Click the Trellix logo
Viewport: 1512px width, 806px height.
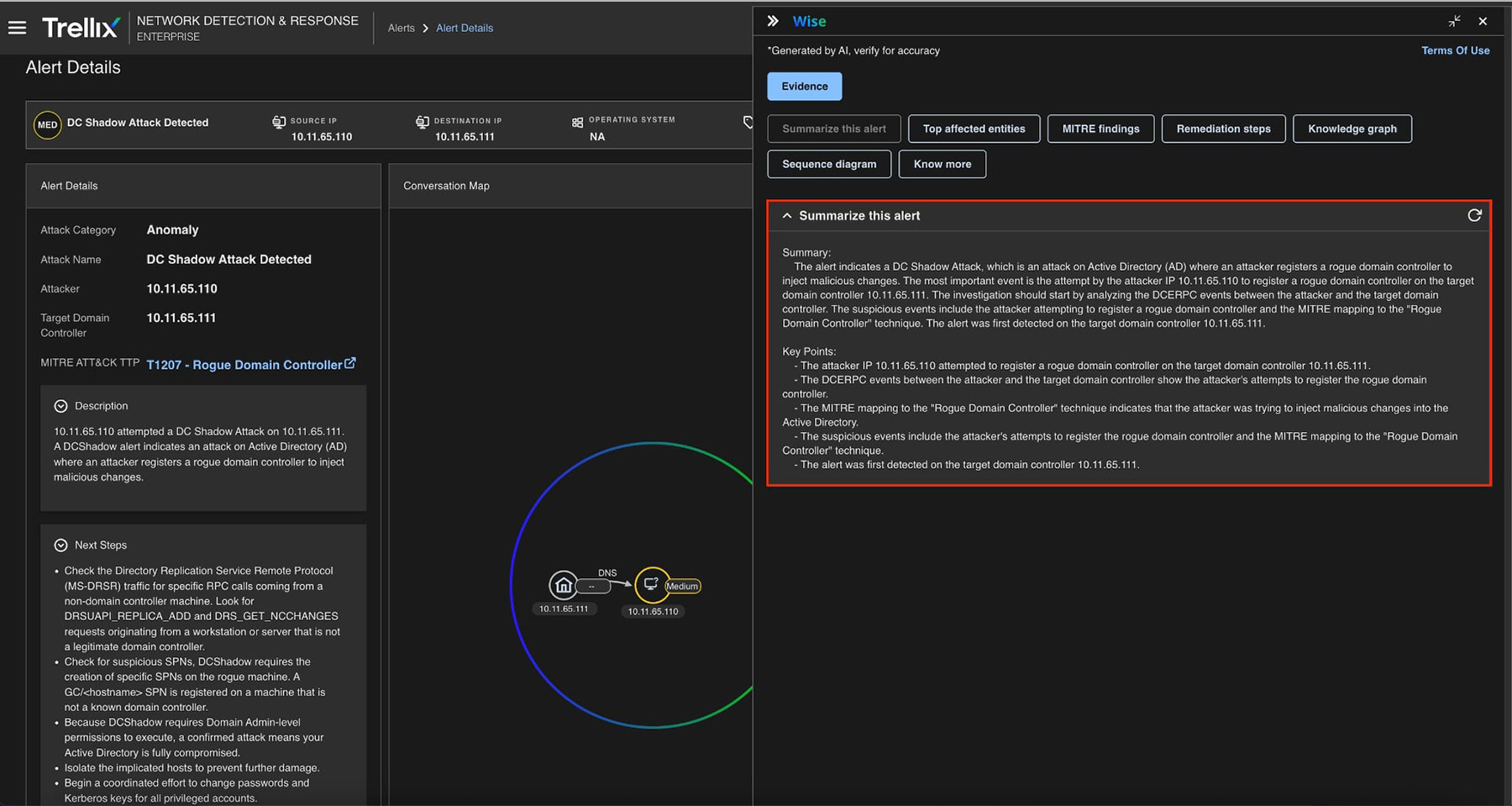click(x=80, y=28)
